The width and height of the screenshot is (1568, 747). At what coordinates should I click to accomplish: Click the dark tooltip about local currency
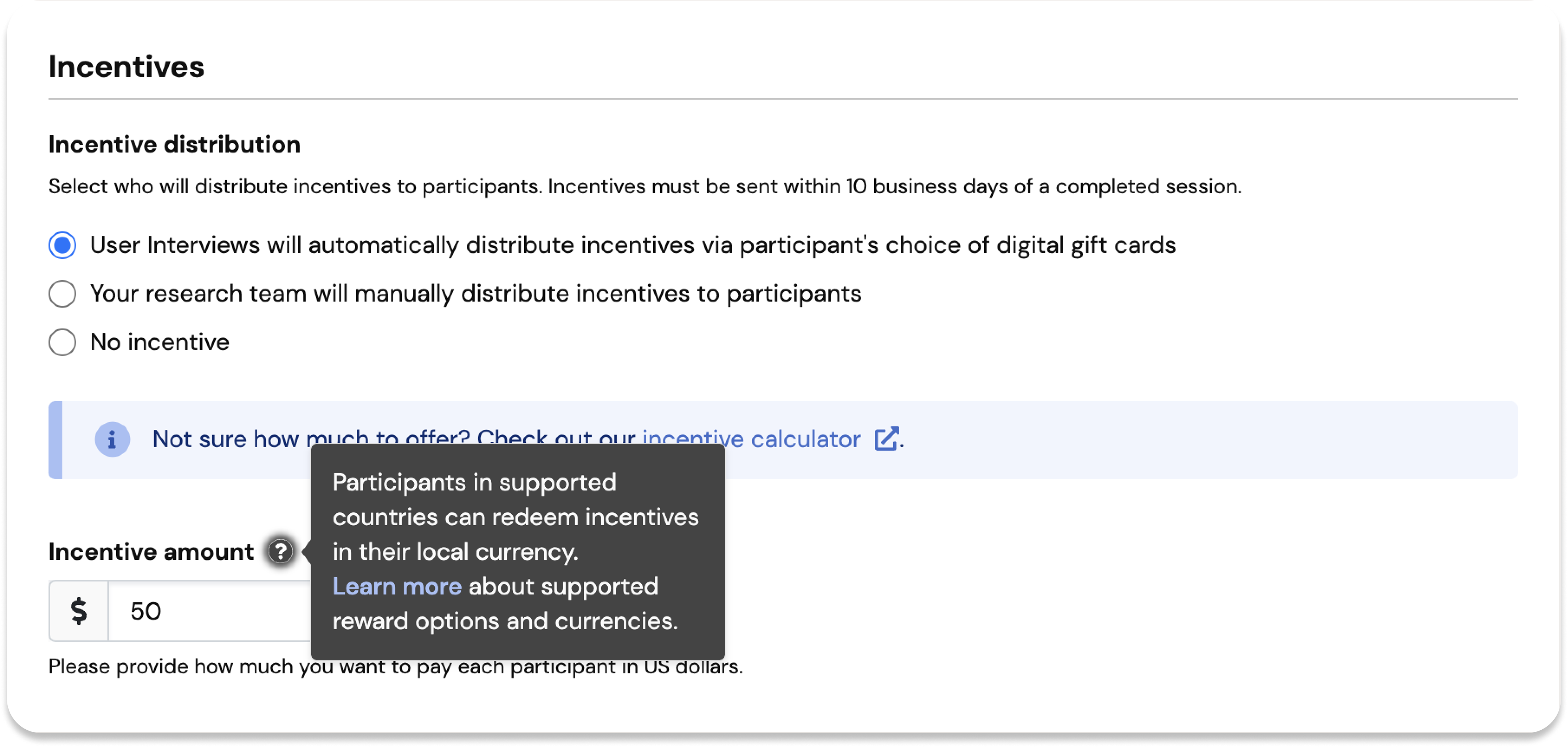point(517,552)
